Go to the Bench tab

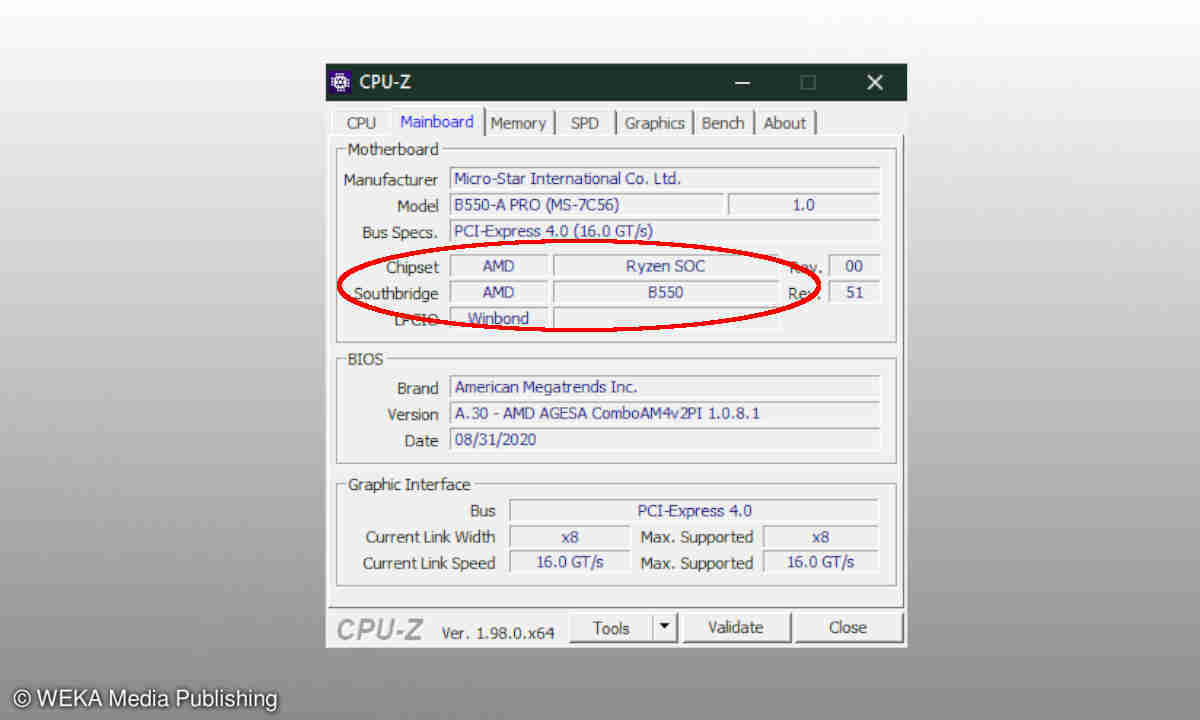[722, 123]
